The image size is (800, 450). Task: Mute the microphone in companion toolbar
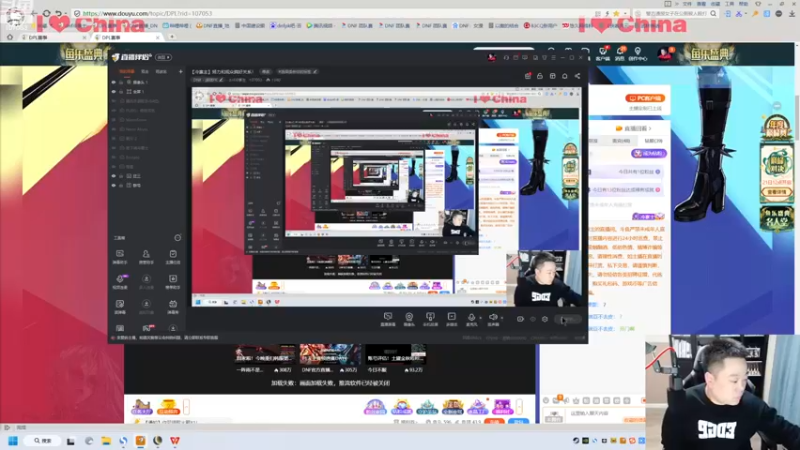click(x=471, y=319)
